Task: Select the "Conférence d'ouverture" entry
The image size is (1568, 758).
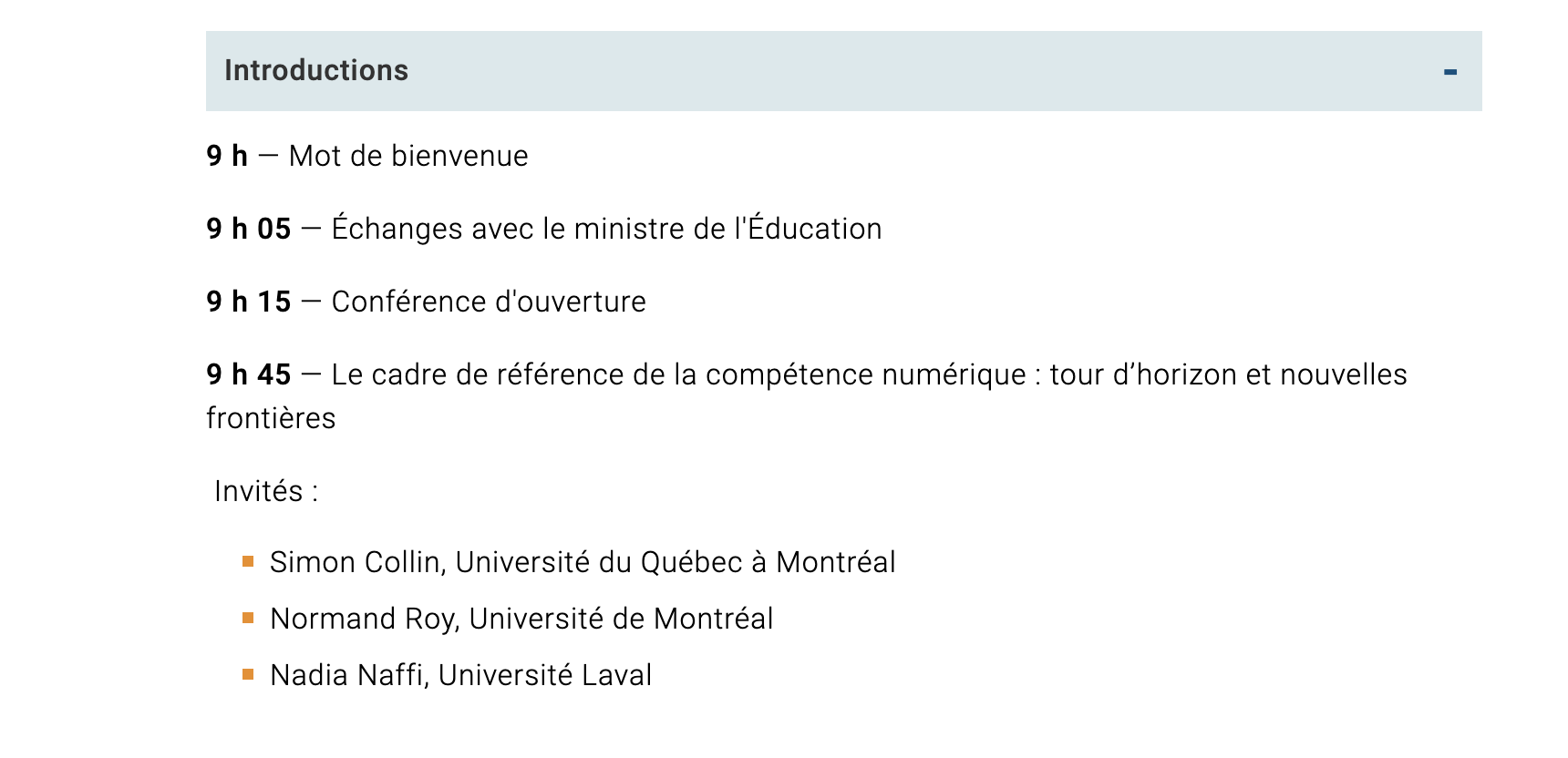Action: 489,302
